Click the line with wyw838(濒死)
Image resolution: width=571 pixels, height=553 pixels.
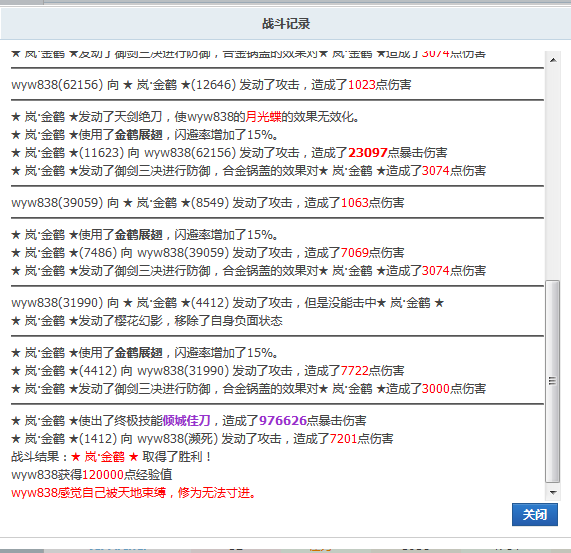[202, 439]
